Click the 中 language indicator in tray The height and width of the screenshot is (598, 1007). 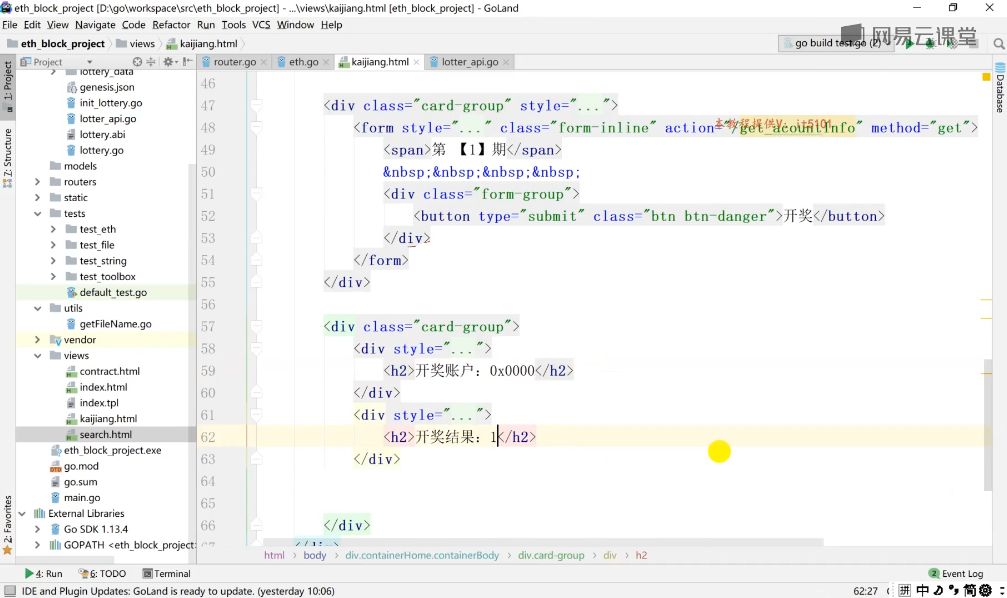[922, 590]
